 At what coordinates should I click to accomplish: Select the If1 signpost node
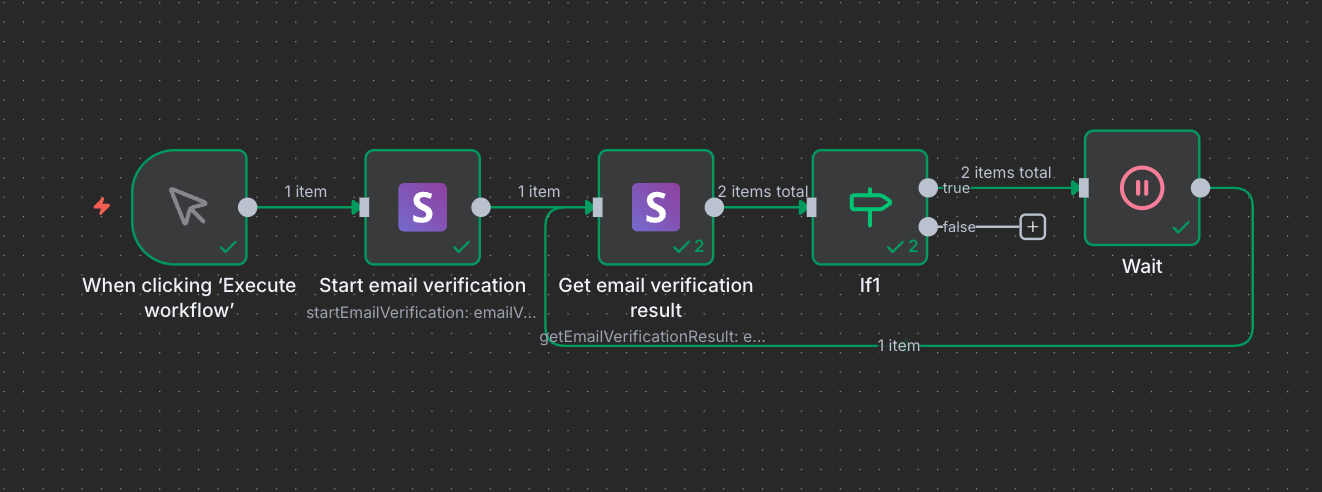870,207
